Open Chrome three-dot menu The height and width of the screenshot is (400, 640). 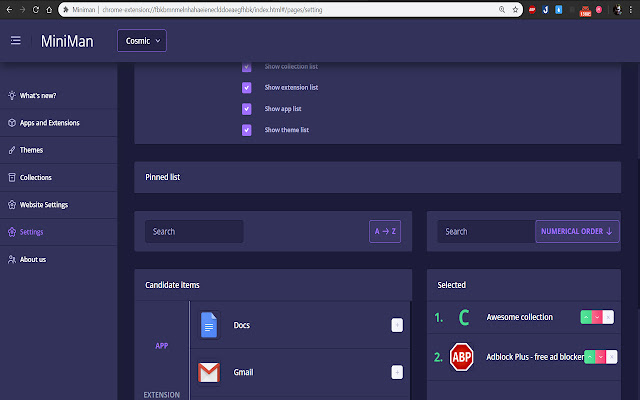tap(631, 9)
